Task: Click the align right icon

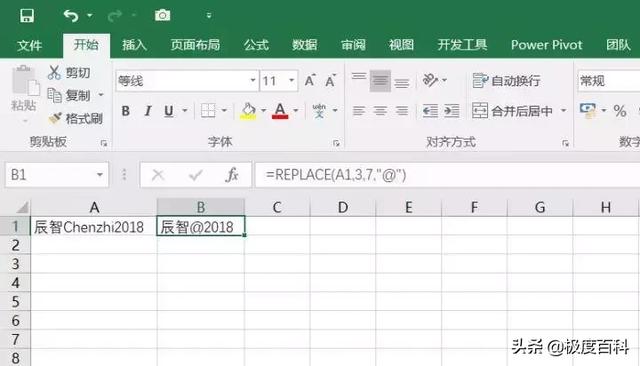Action: (x=402, y=111)
